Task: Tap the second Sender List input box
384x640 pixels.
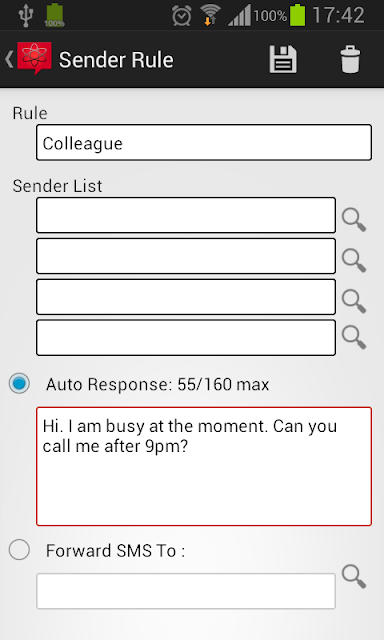Action: (x=186, y=256)
